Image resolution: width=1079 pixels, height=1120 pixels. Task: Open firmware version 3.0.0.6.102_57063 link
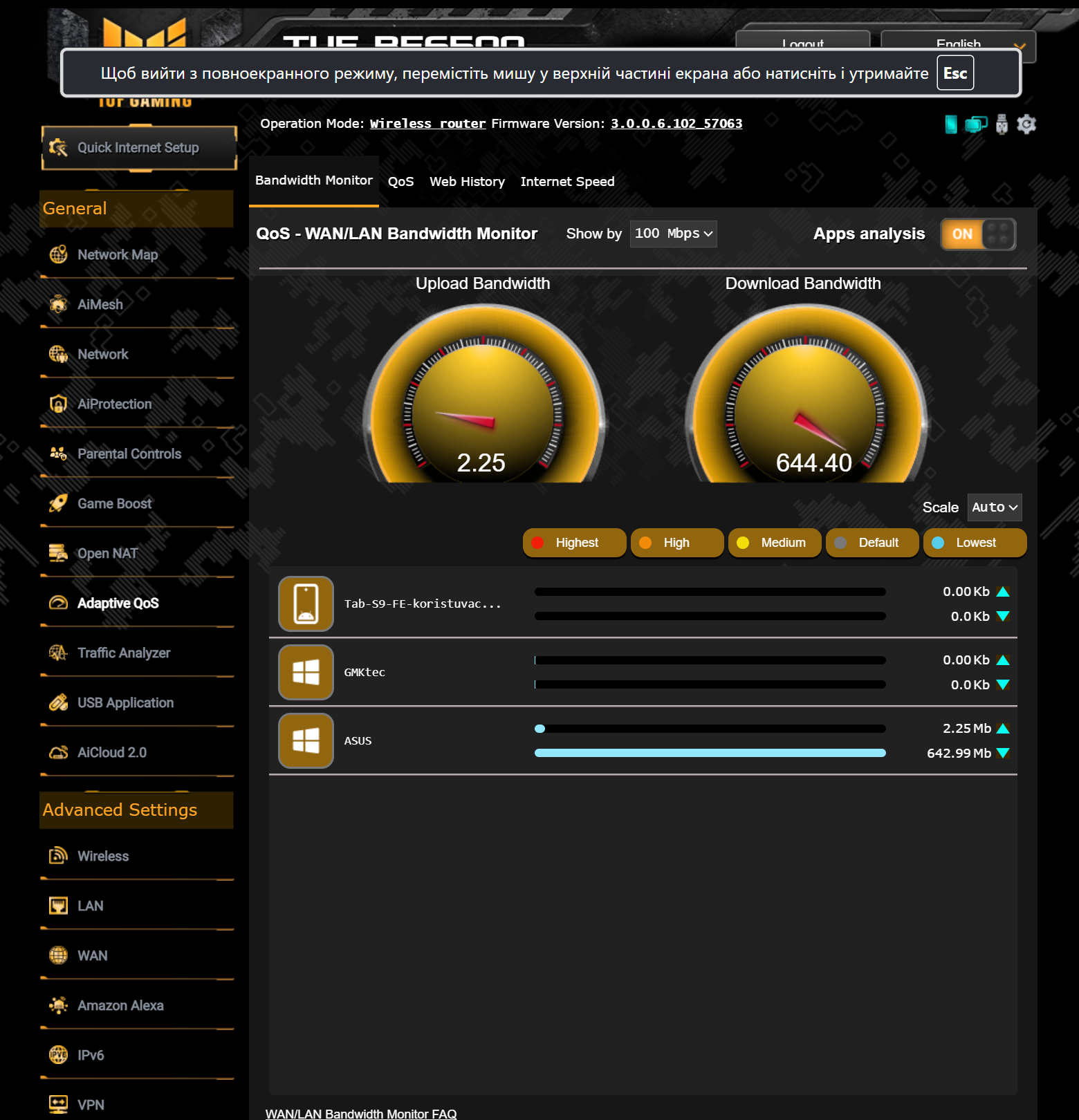coord(676,124)
